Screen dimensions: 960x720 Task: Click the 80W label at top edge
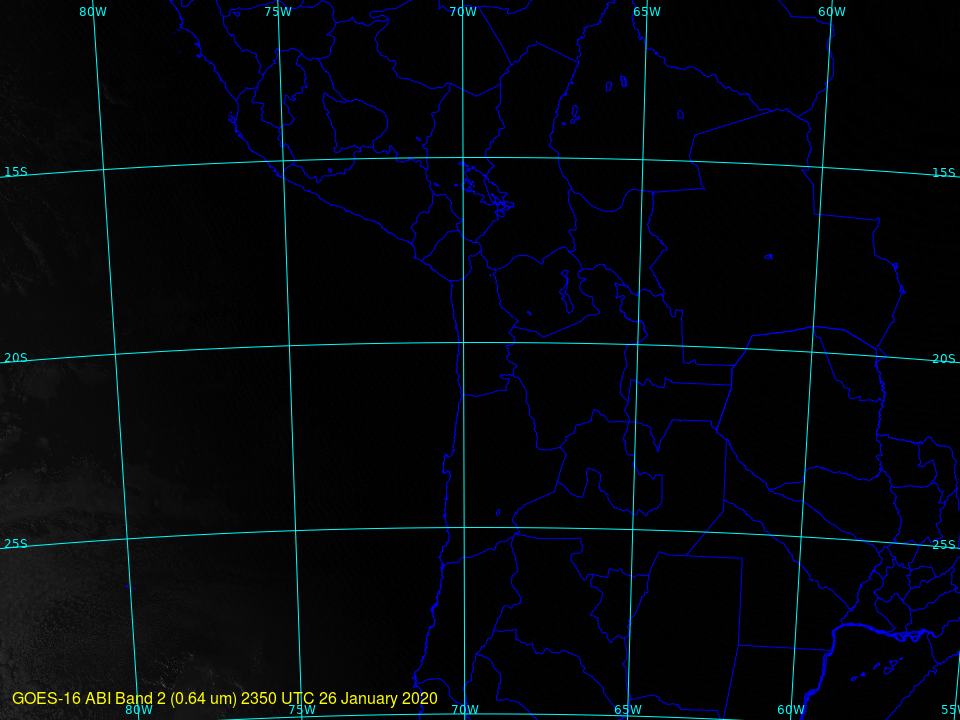coord(92,12)
